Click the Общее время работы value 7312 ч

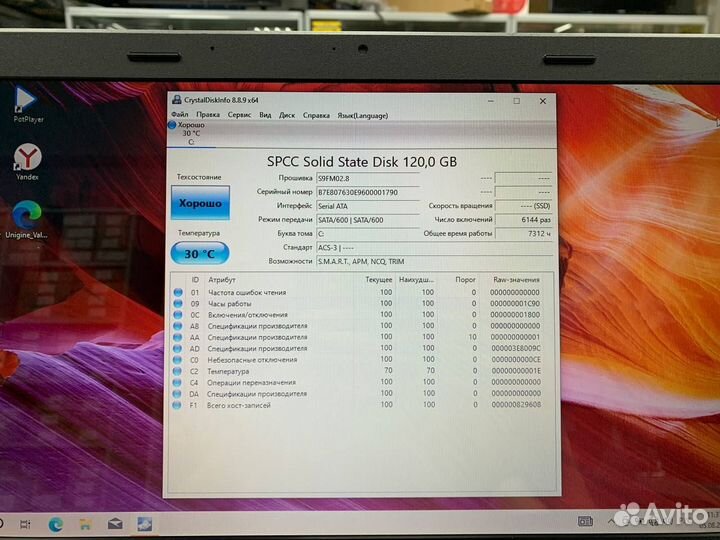point(524,233)
